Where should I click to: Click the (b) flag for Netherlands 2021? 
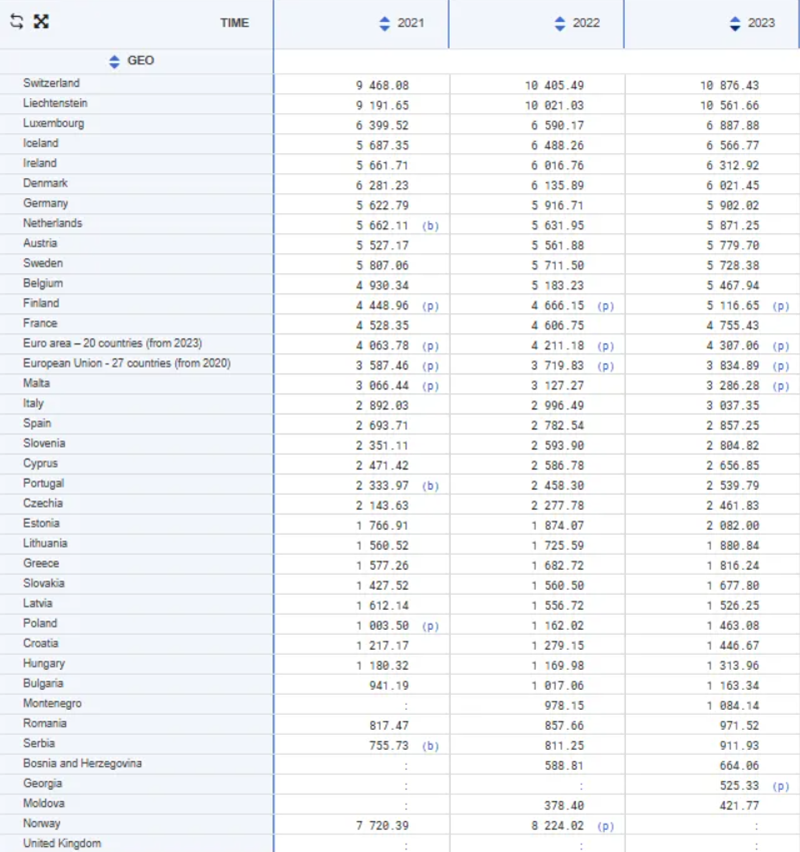point(430,226)
